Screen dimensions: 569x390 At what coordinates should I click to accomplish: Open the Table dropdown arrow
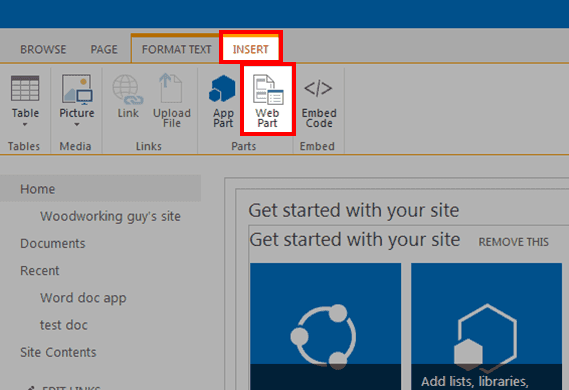pos(25,124)
